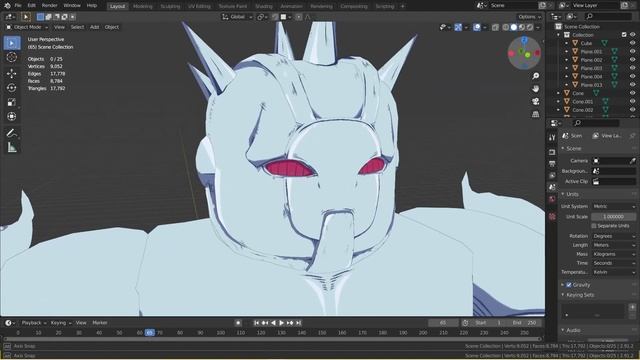Switch perspective/orthographic grid icon
The width and height of the screenshot is (640, 360).
536,114
